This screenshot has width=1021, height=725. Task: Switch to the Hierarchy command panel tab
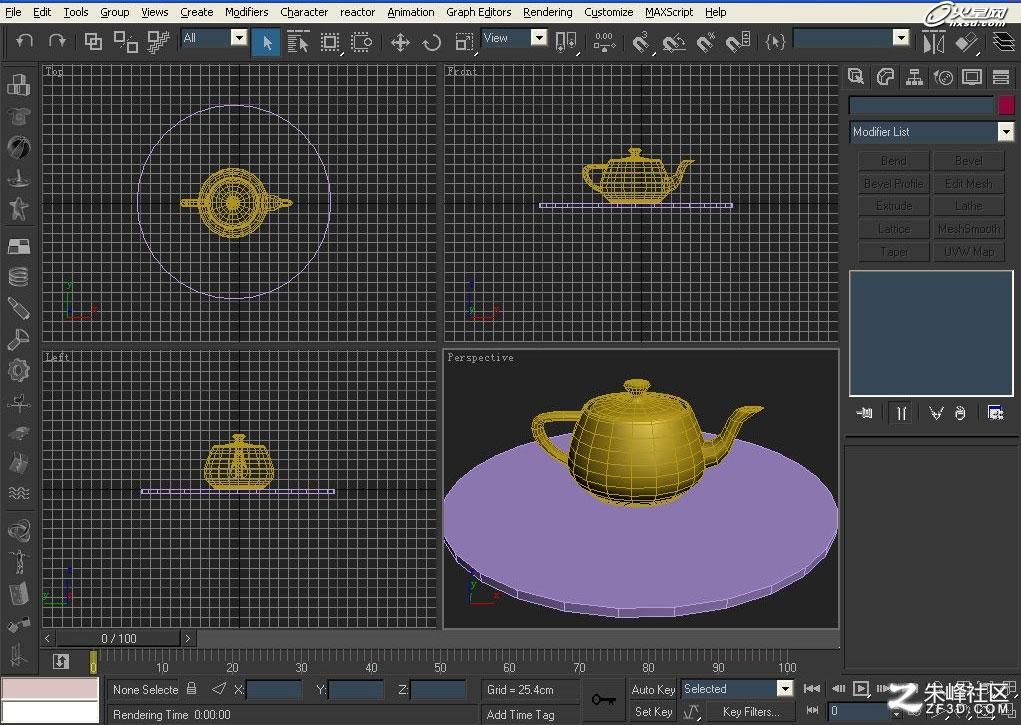(914, 77)
